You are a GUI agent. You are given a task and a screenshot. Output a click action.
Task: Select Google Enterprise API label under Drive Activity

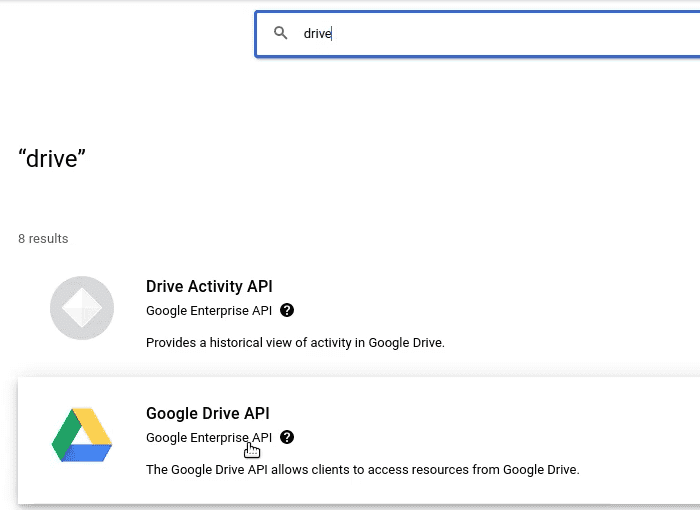click(209, 310)
